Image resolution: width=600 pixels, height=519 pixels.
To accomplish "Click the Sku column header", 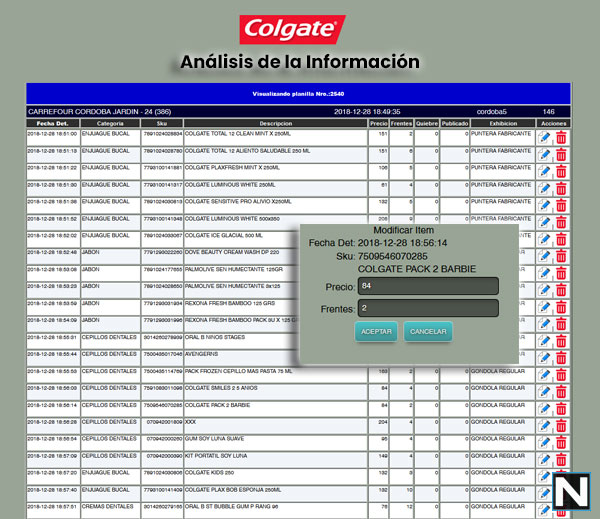I will point(162,123).
